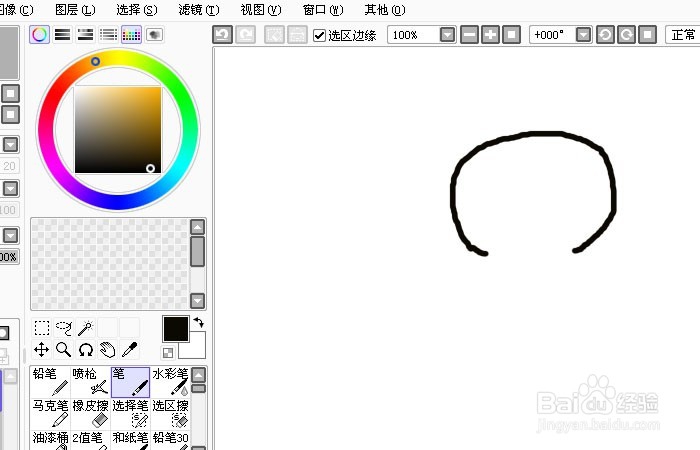Show the HSV slider panel

pos(85,34)
